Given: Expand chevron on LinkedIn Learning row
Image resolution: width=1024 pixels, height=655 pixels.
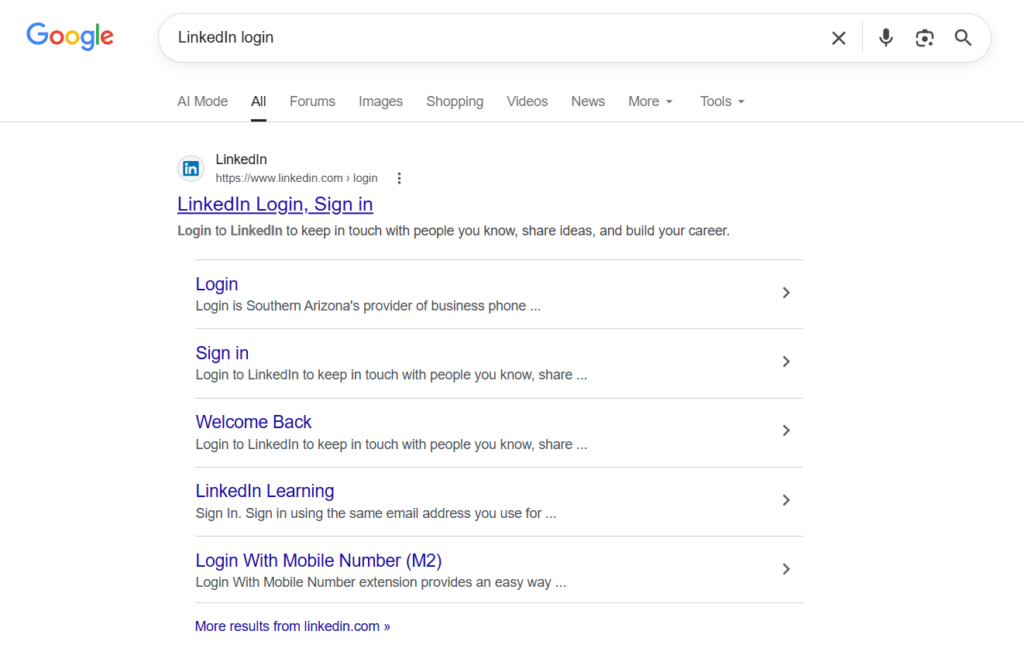Looking at the screenshot, I should point(786,500).
